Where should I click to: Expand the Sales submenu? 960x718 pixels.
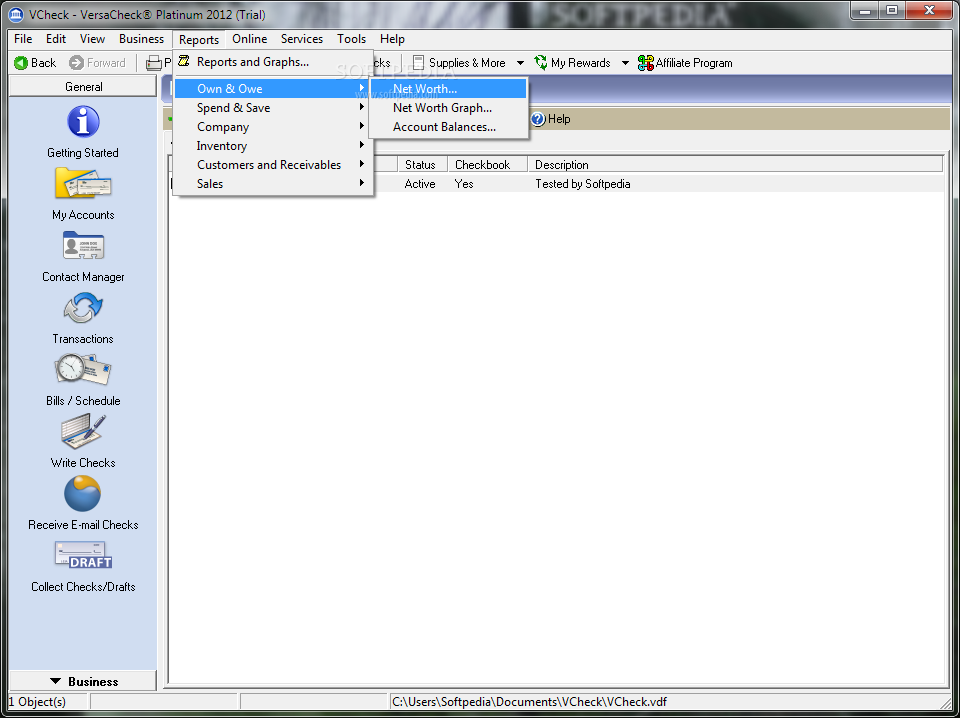pos(274,184)
